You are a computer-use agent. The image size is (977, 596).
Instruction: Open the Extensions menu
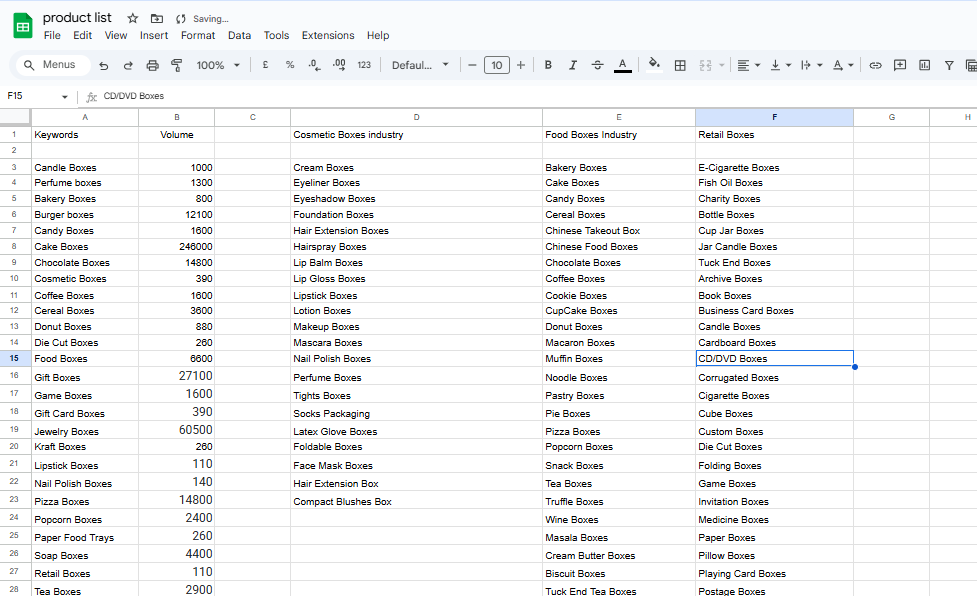point(328,35)
